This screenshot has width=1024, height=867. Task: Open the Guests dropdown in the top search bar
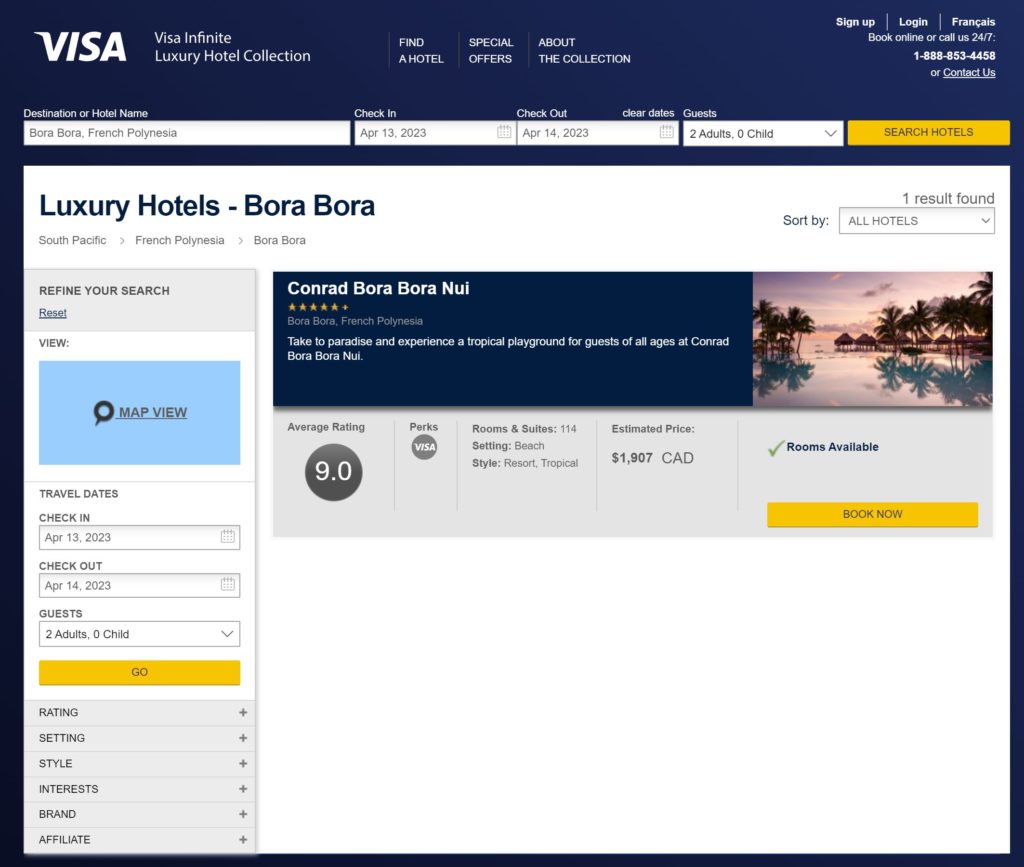(x=762, y=132)
